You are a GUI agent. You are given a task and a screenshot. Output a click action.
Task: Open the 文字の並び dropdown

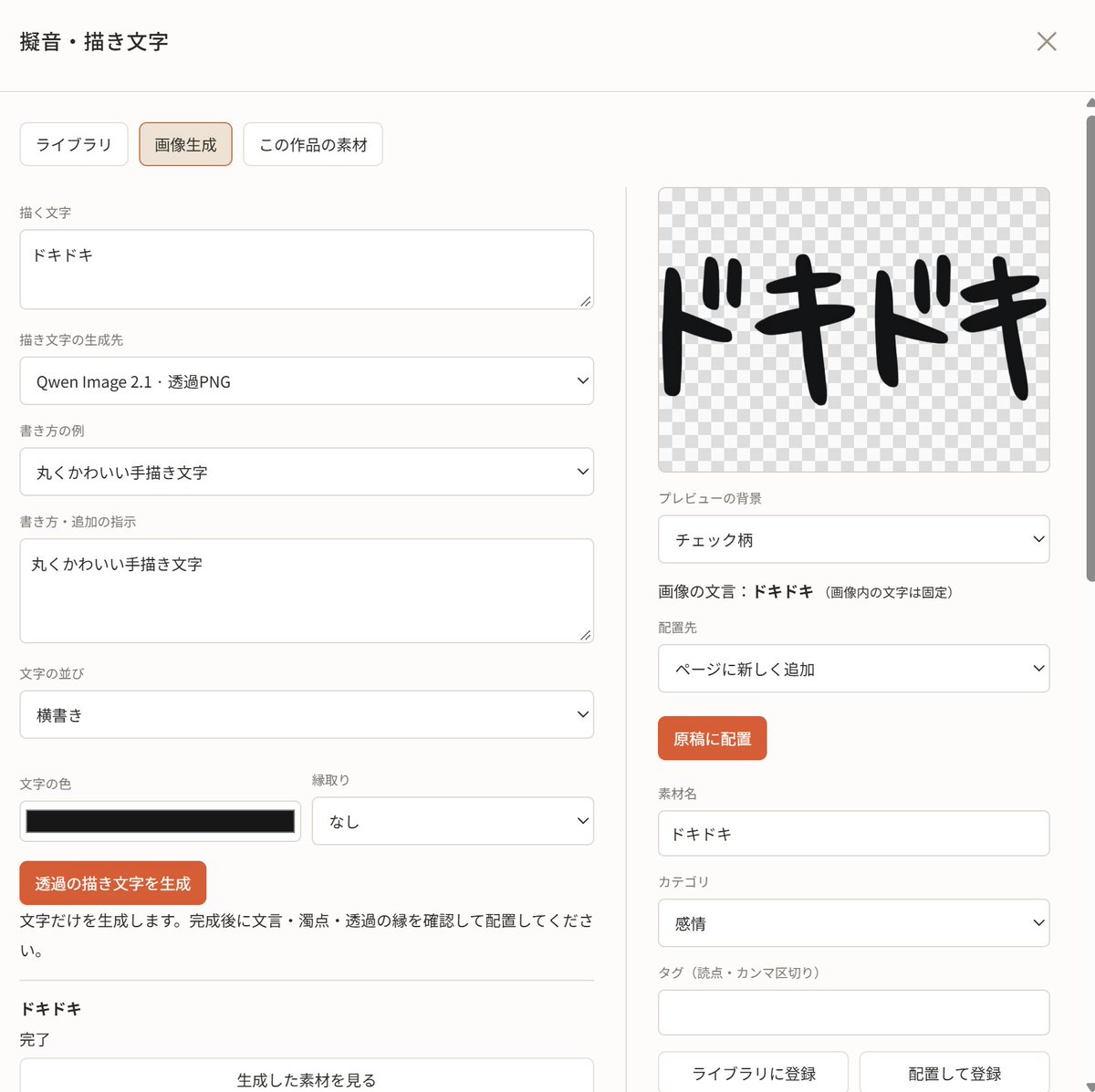click(307, 714)
